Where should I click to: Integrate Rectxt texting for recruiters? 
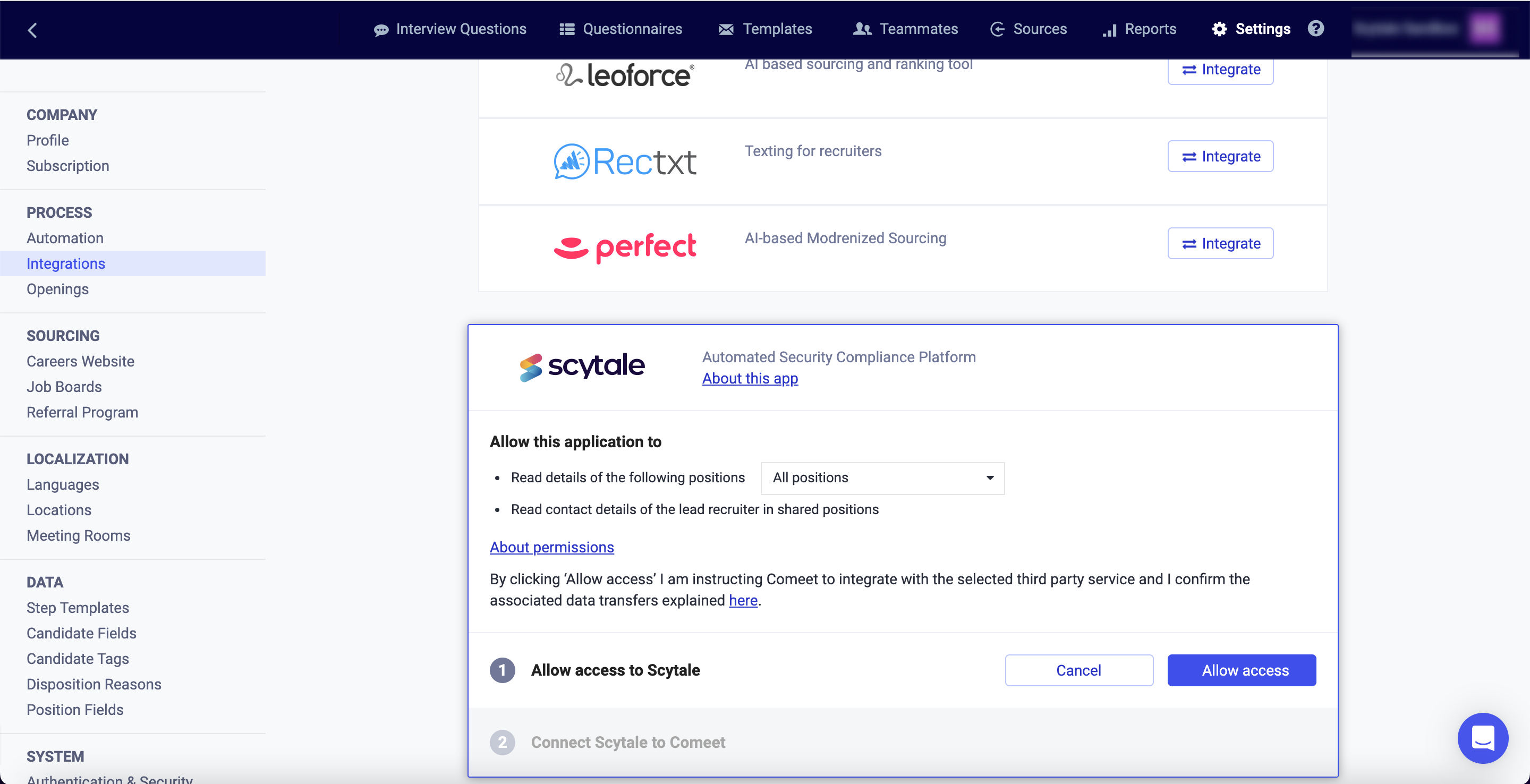point(1221,156)
